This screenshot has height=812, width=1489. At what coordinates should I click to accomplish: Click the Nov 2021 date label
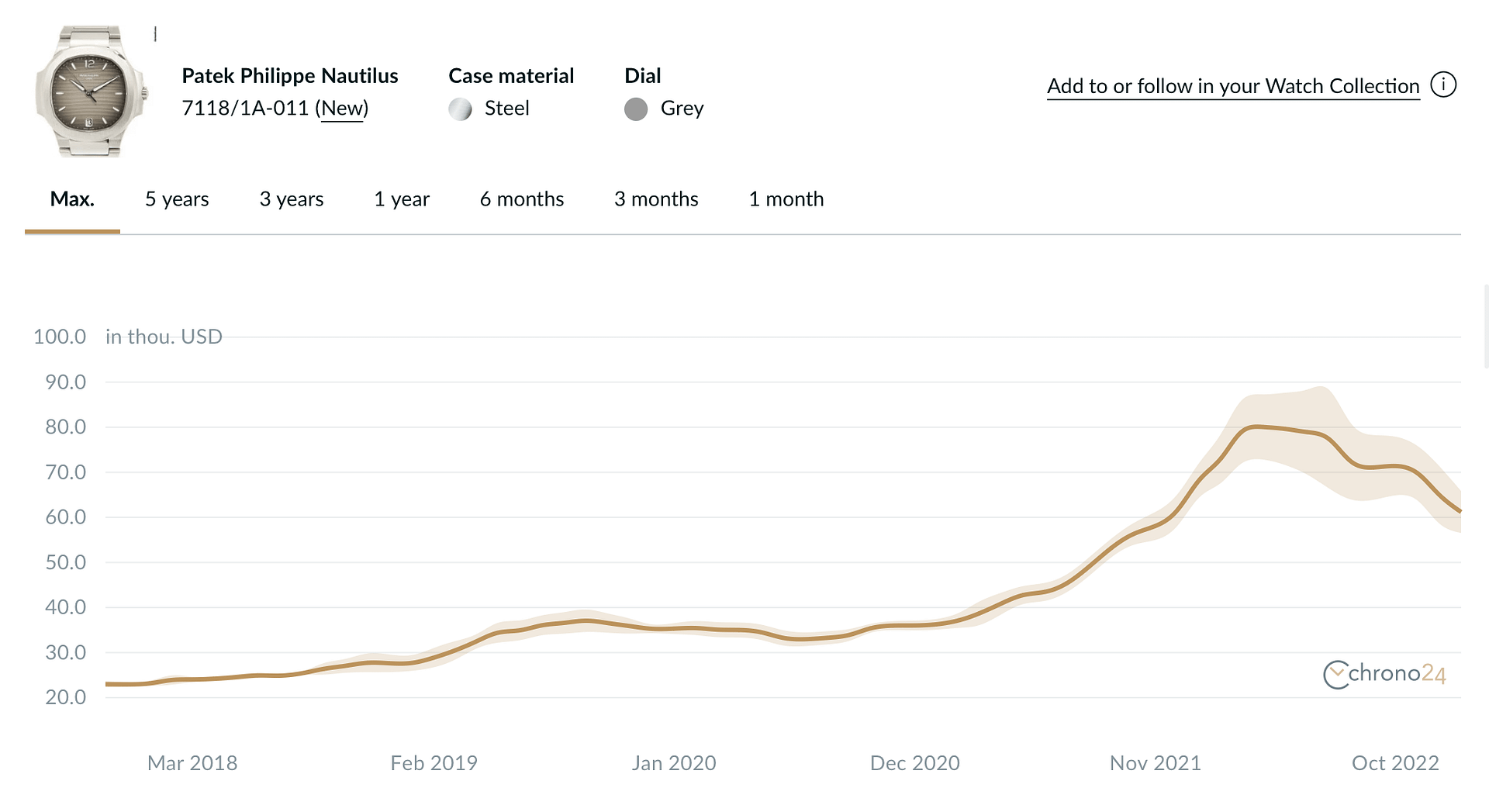click(x=1156, y=763)
